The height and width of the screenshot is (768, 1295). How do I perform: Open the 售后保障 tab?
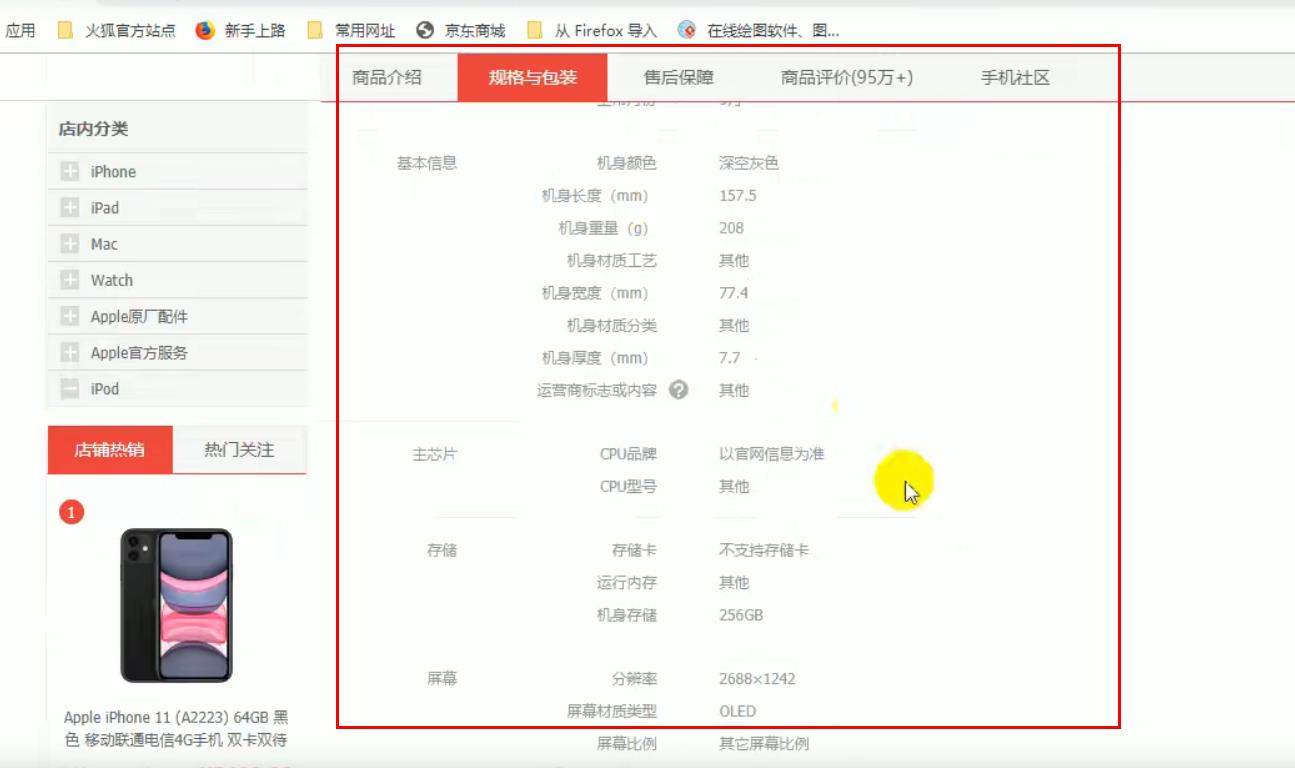tap(679, 77)
